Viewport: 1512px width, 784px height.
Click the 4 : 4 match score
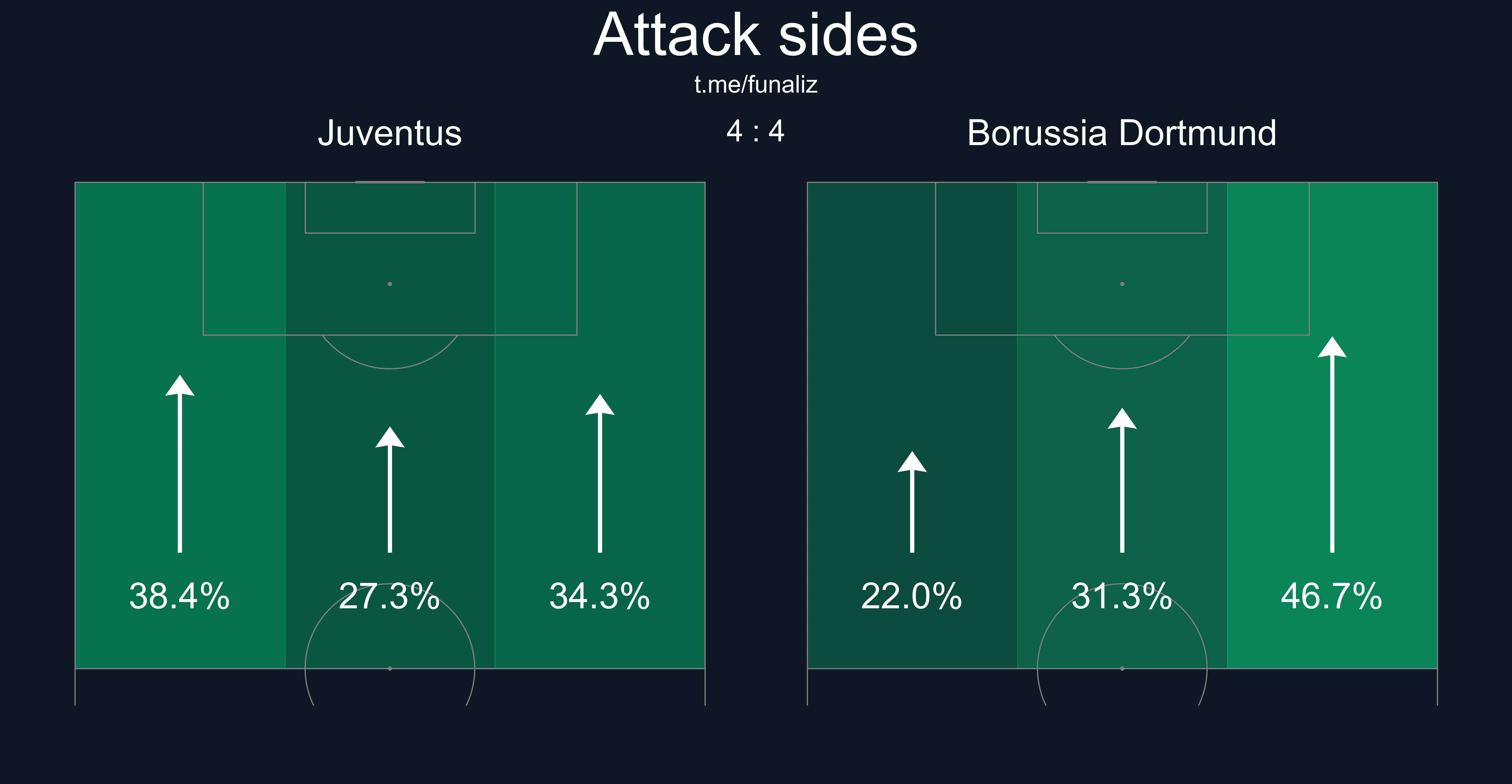(x=756, y=131)
